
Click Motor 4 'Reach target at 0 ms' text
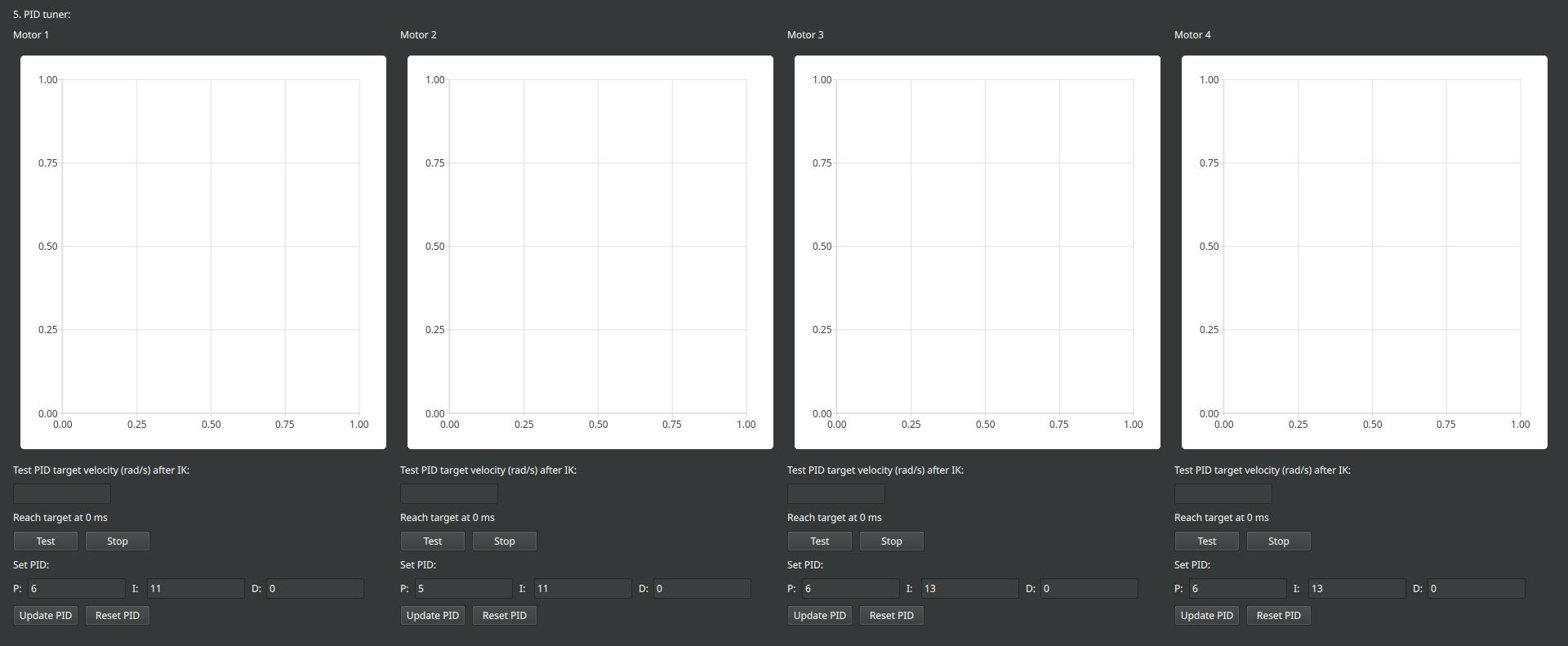(1222, 518)
